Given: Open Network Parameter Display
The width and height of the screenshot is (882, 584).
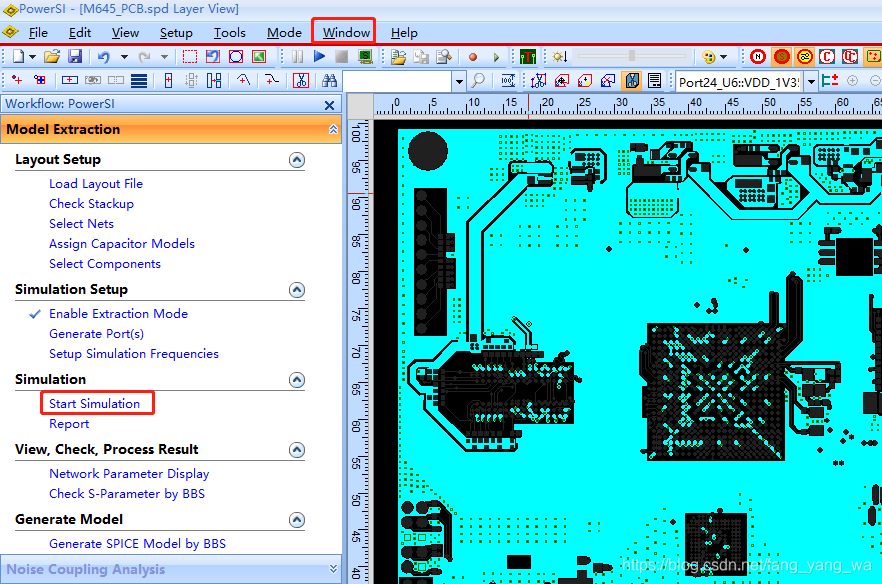Looking at the screenshot, I should tap(129, 474).
